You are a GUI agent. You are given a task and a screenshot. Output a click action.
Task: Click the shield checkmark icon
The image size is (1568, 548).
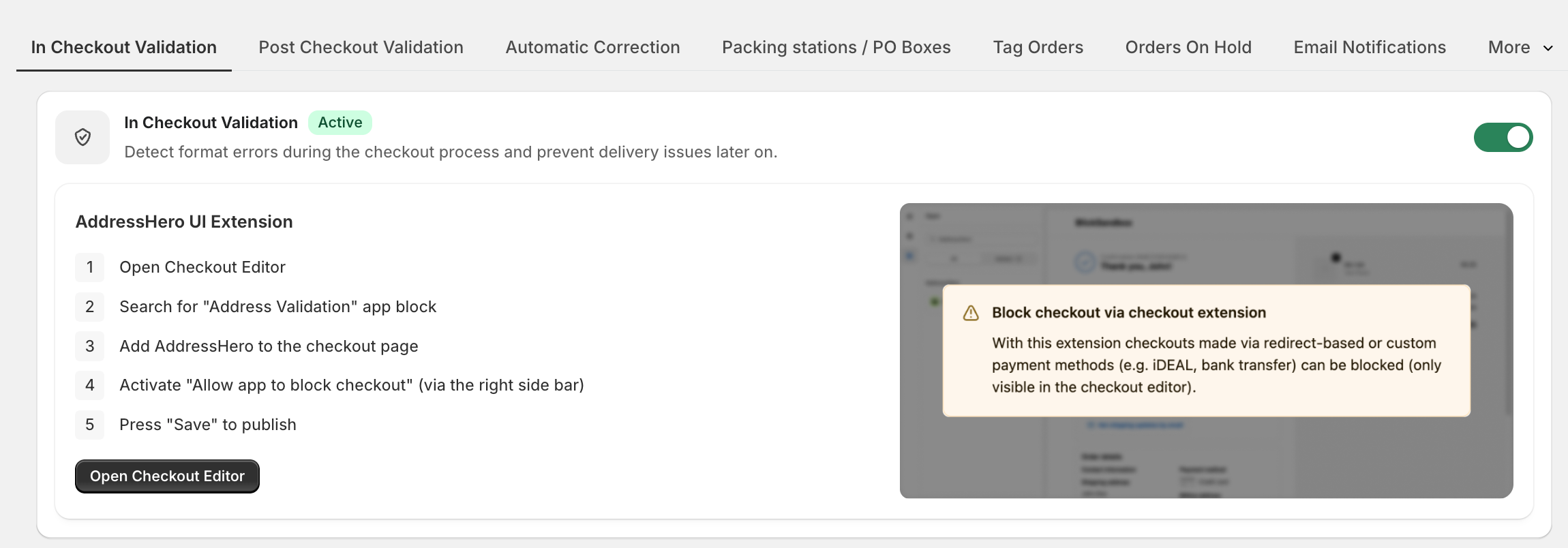82,138
